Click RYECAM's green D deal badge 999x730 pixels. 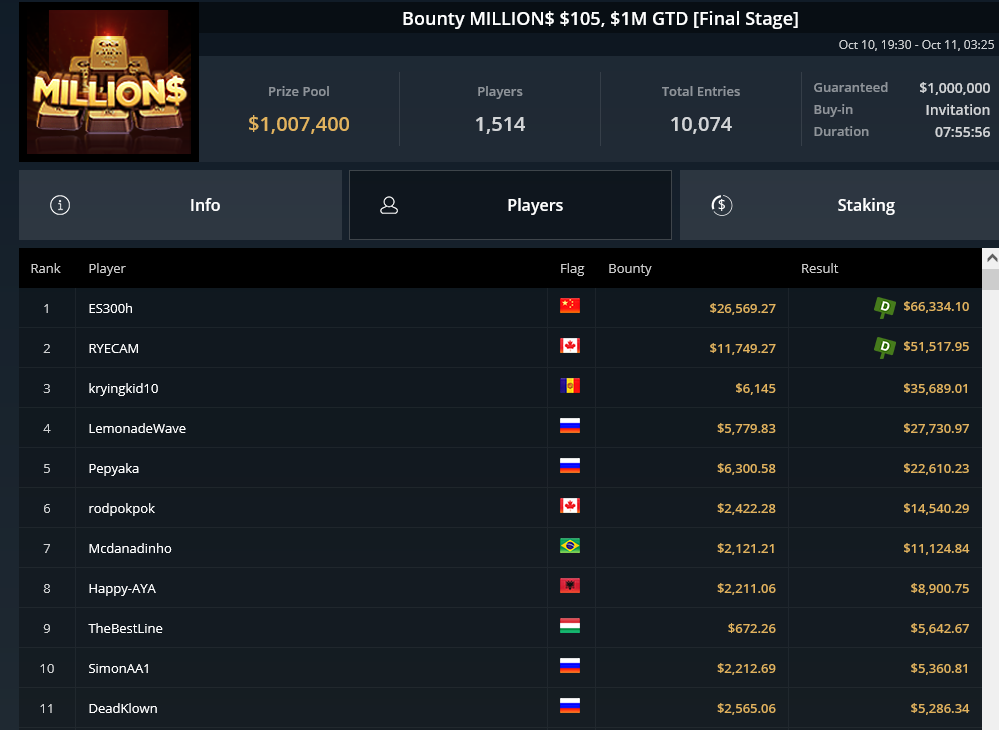point(884,348)
